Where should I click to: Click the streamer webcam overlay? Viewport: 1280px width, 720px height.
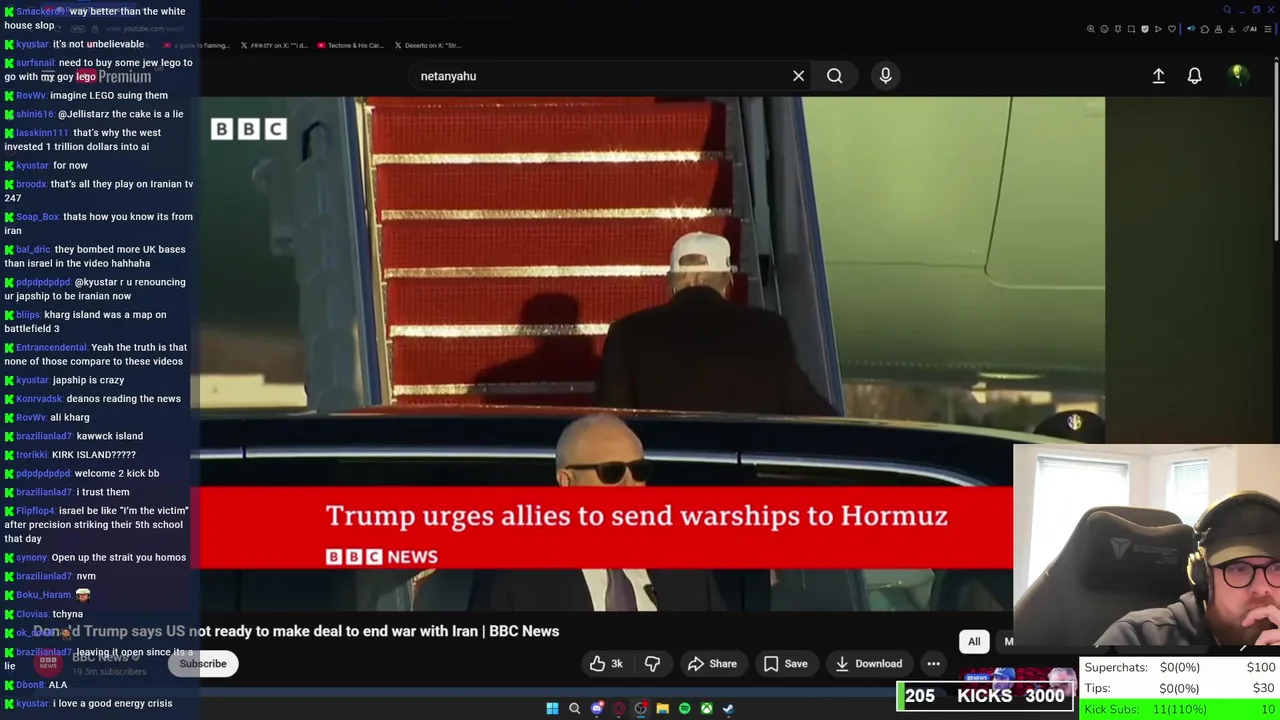click(x=1146, y=548)
